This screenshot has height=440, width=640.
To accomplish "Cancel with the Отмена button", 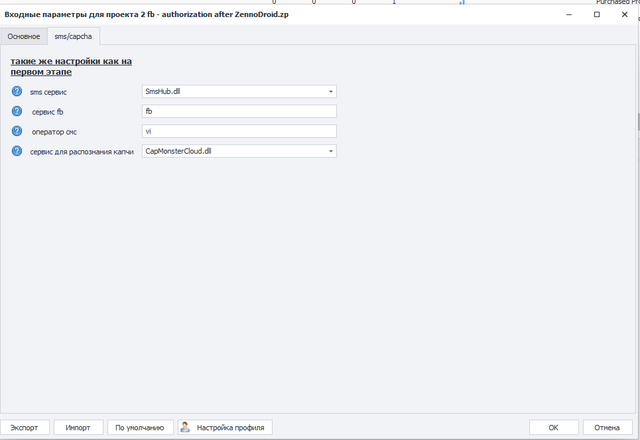I will 607,427.
